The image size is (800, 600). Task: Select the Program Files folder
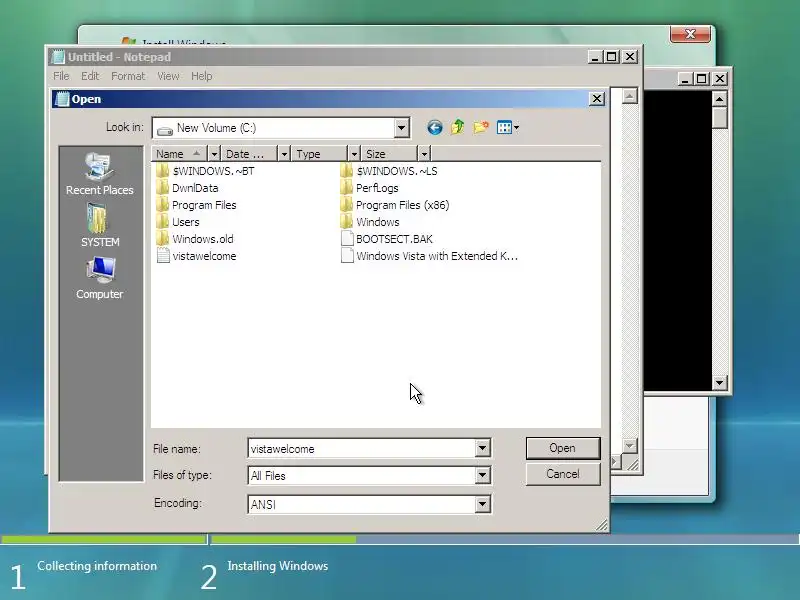196,205
